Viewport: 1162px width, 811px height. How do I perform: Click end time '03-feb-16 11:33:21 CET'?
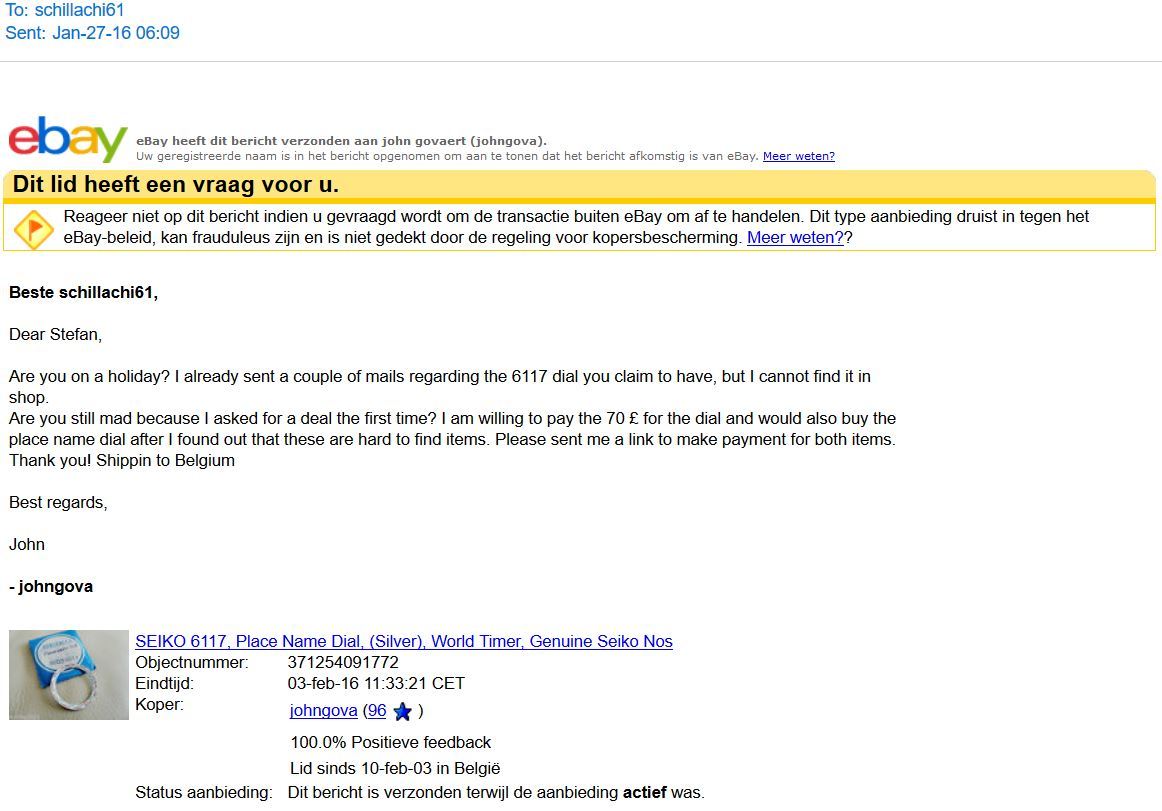coord(376,683)
